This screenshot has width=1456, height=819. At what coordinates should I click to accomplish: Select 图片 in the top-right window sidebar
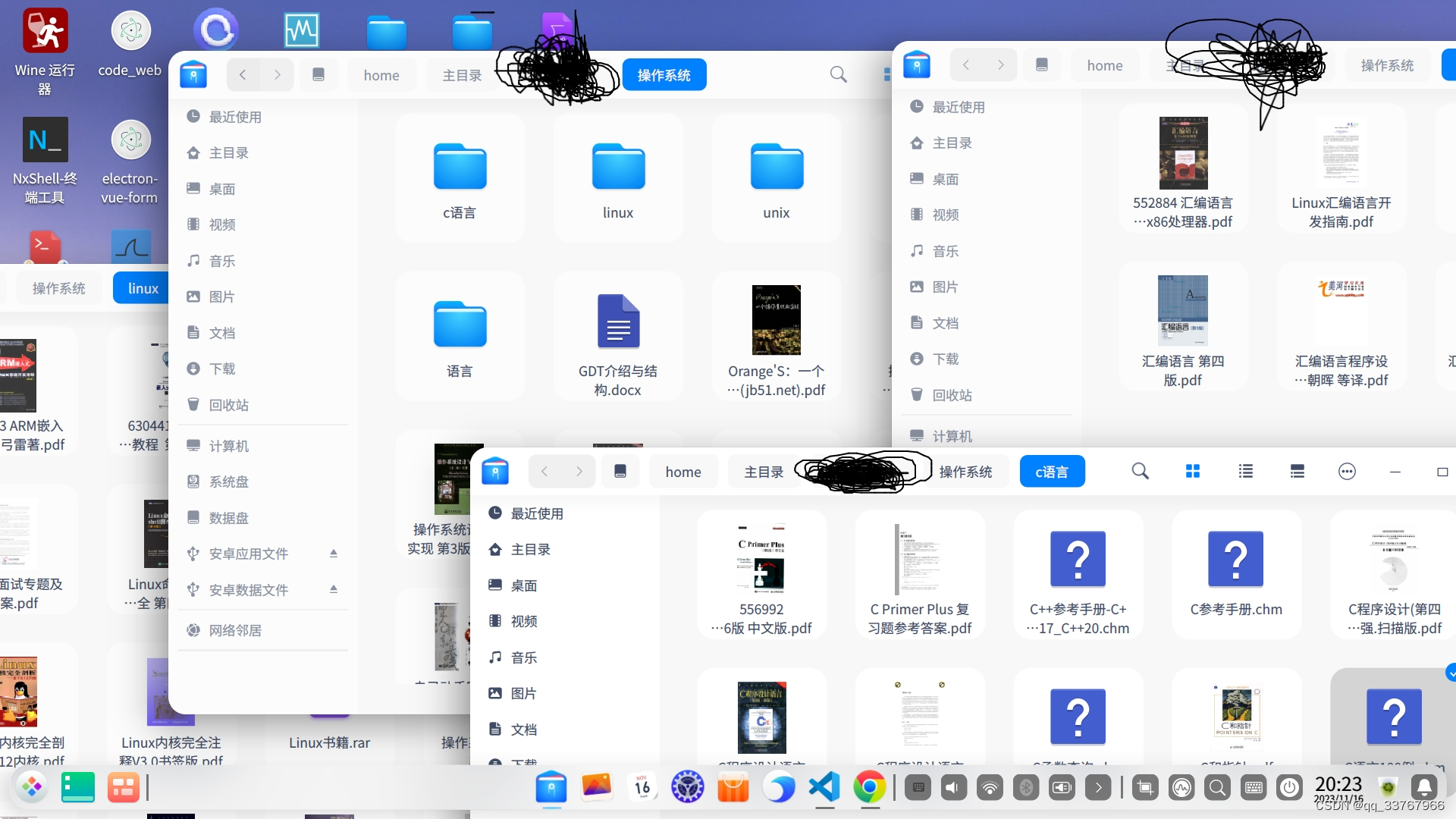(986, 287)
